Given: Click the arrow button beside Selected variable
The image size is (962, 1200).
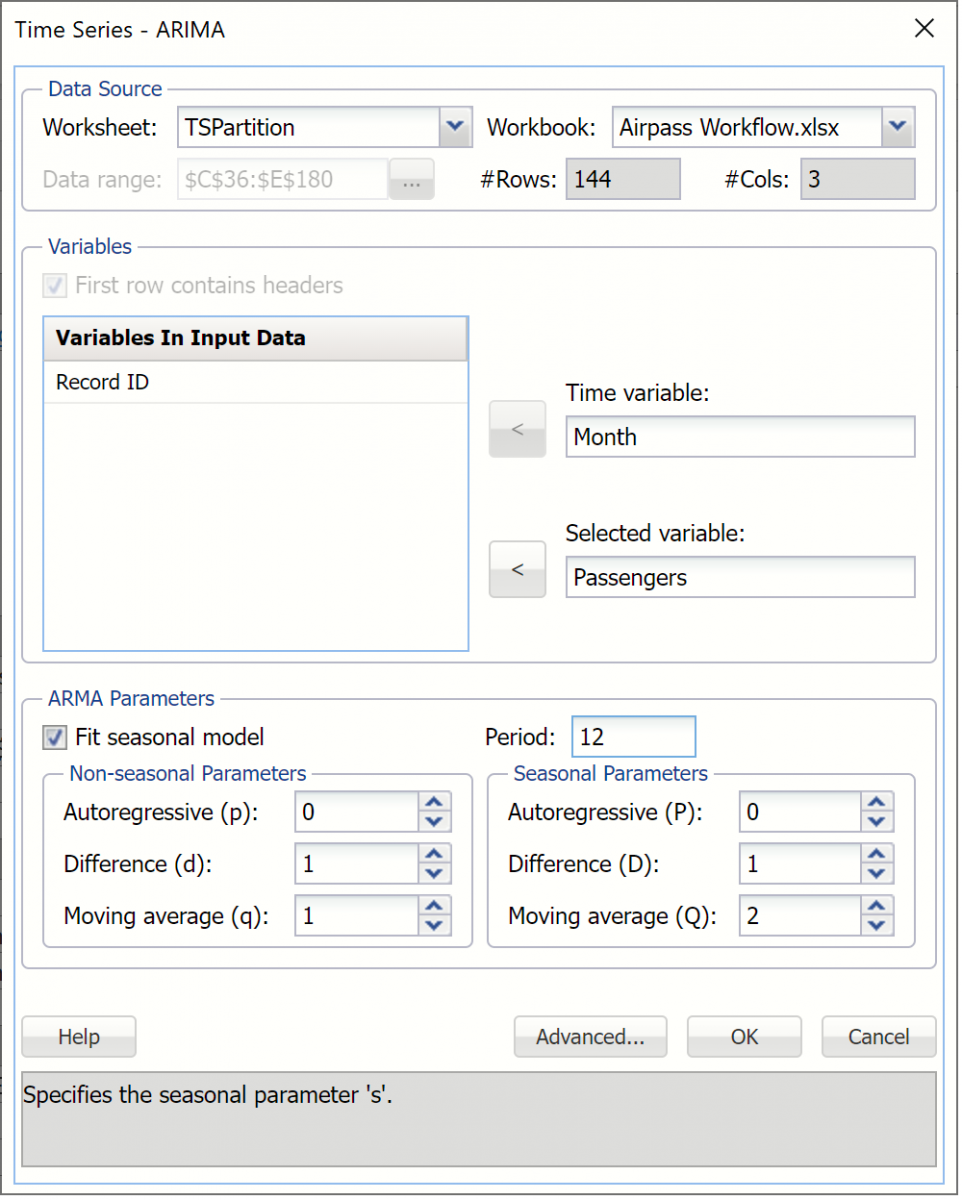Looking at the screenshot, I should point(517,569).
